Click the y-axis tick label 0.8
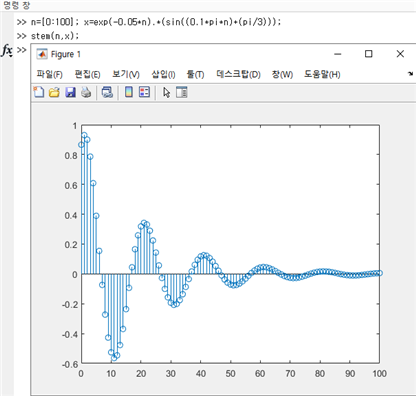The width and height of the screenshot is (420, 396). (x=71, y=155)
